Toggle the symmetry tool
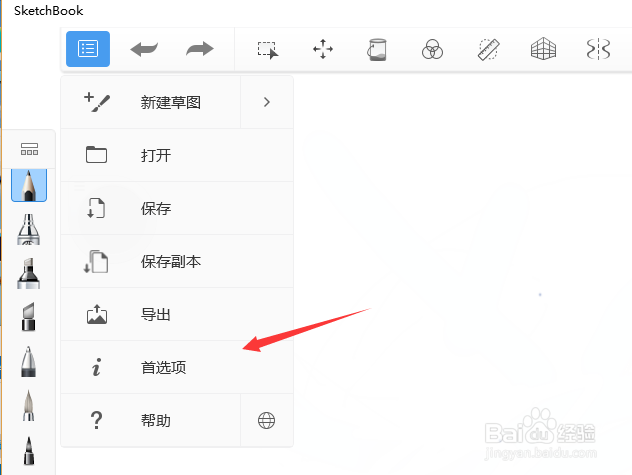The image size is (632, 475). pos(598,49)
